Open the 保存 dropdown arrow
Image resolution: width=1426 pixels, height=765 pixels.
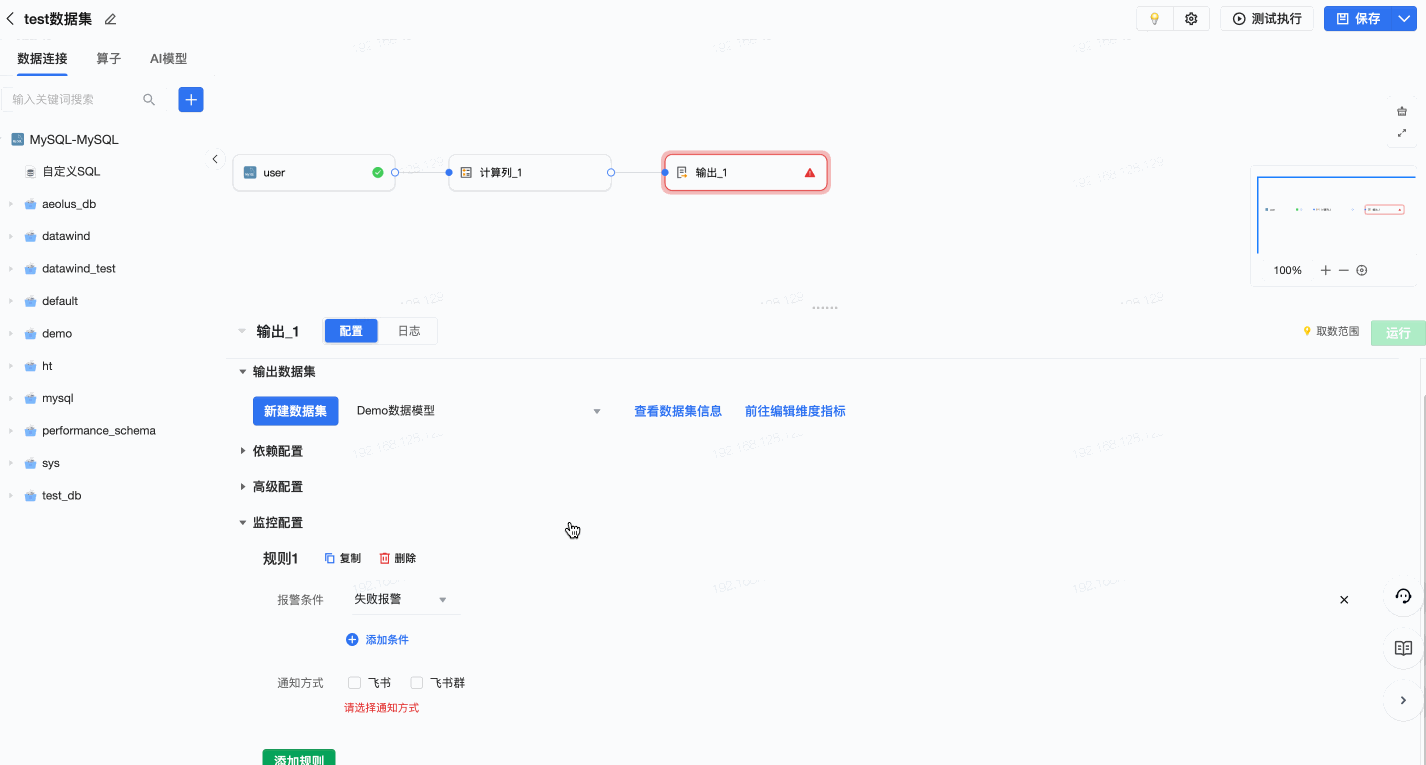[1404, 19]
